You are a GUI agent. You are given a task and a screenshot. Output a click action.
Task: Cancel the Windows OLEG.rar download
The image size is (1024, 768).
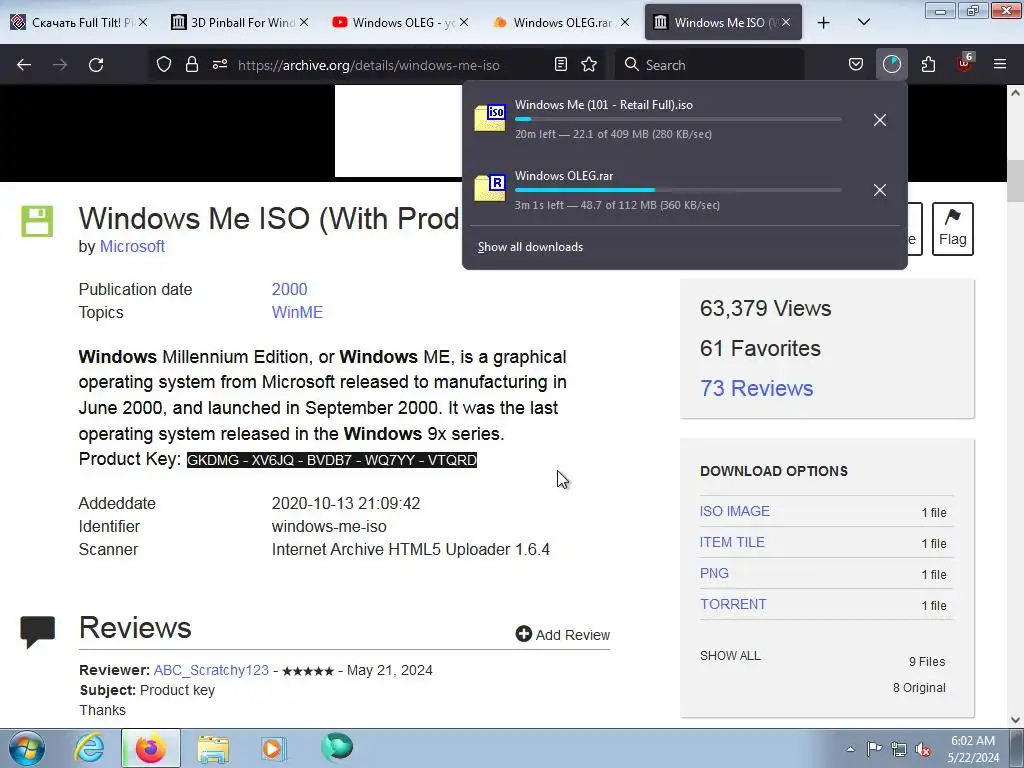[x=880, y=190]
